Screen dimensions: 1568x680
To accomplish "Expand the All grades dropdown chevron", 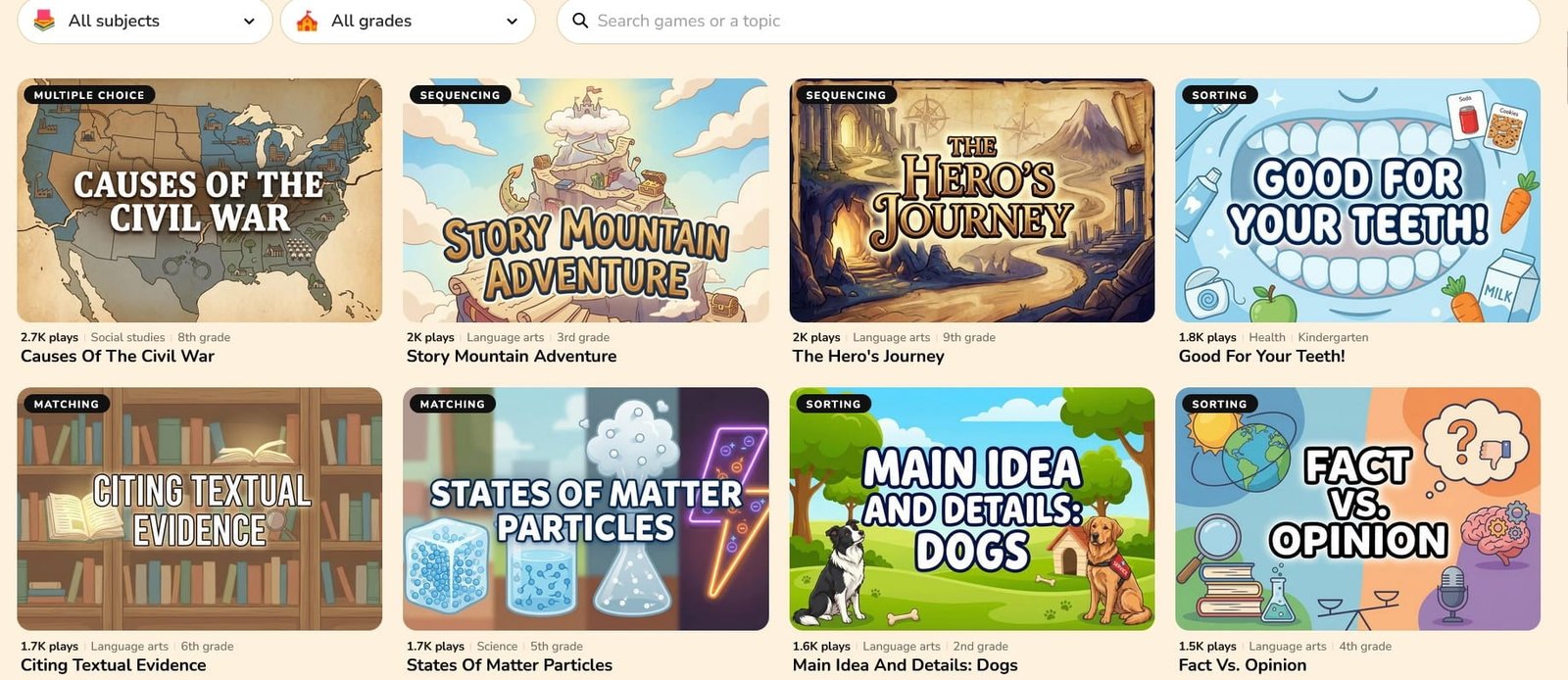I will 512,22.
